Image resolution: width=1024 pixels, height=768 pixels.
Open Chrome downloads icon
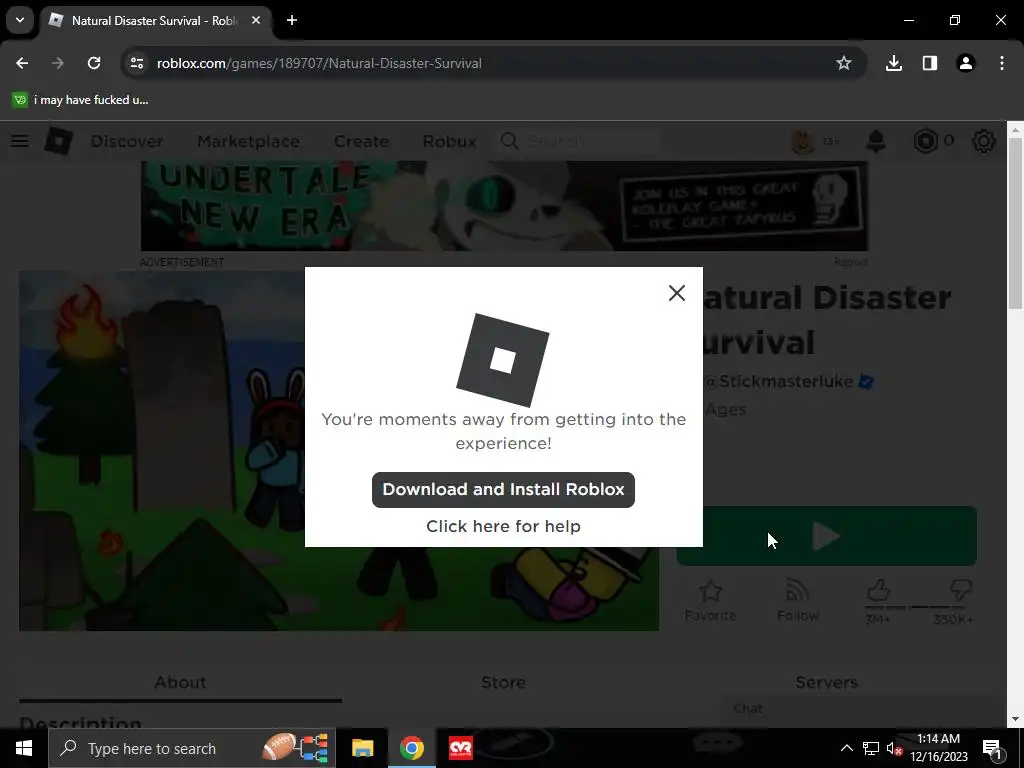pos(893,63)
